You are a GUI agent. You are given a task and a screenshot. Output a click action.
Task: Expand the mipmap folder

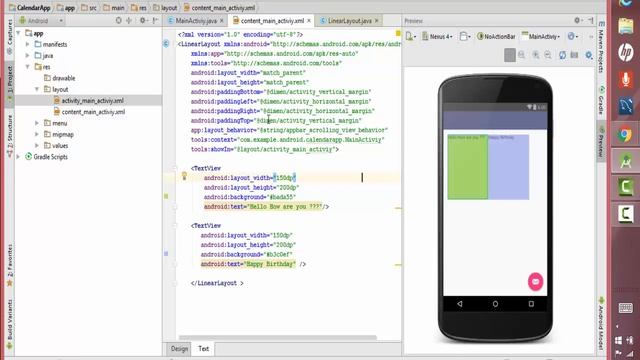[x=37, y=134]
